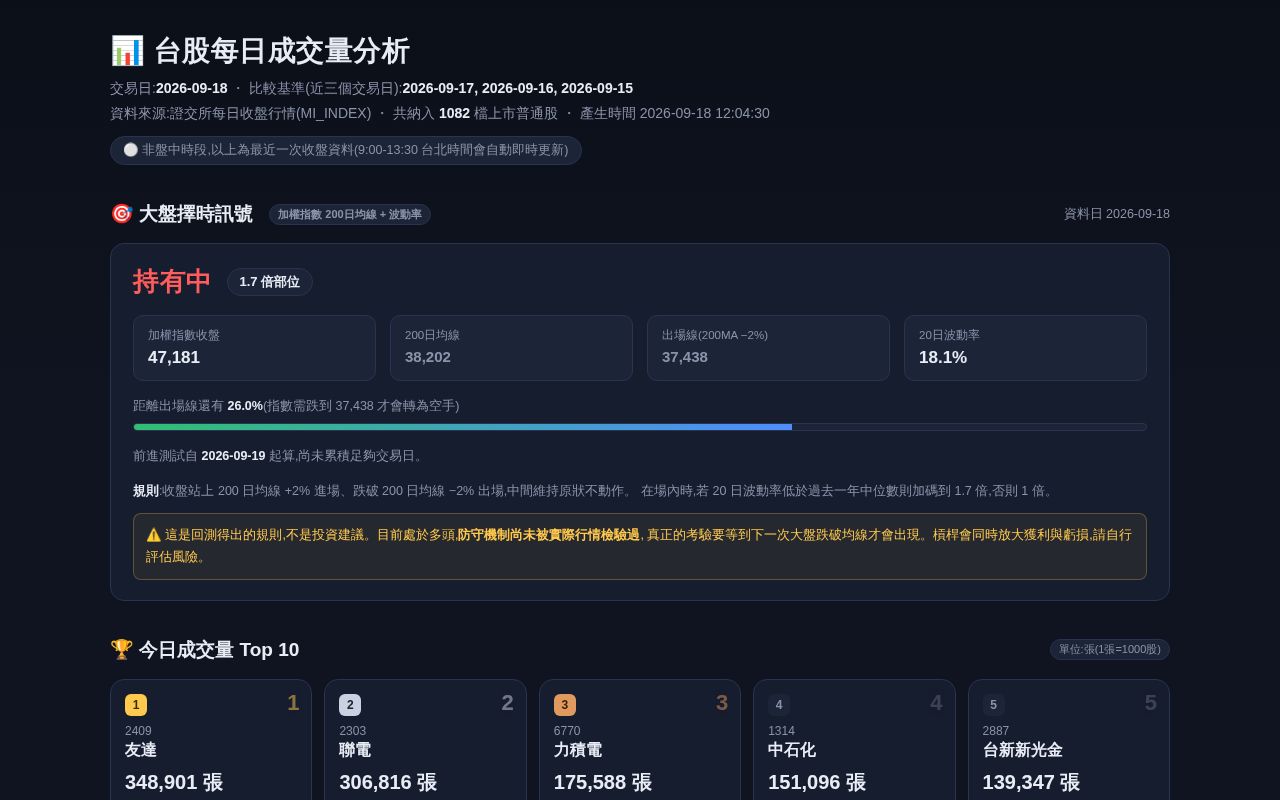Image resolution: width=1280 pixels, height=800 pixels.
Task: Click stock name 聯電 in Top 10
Action: 355,750
